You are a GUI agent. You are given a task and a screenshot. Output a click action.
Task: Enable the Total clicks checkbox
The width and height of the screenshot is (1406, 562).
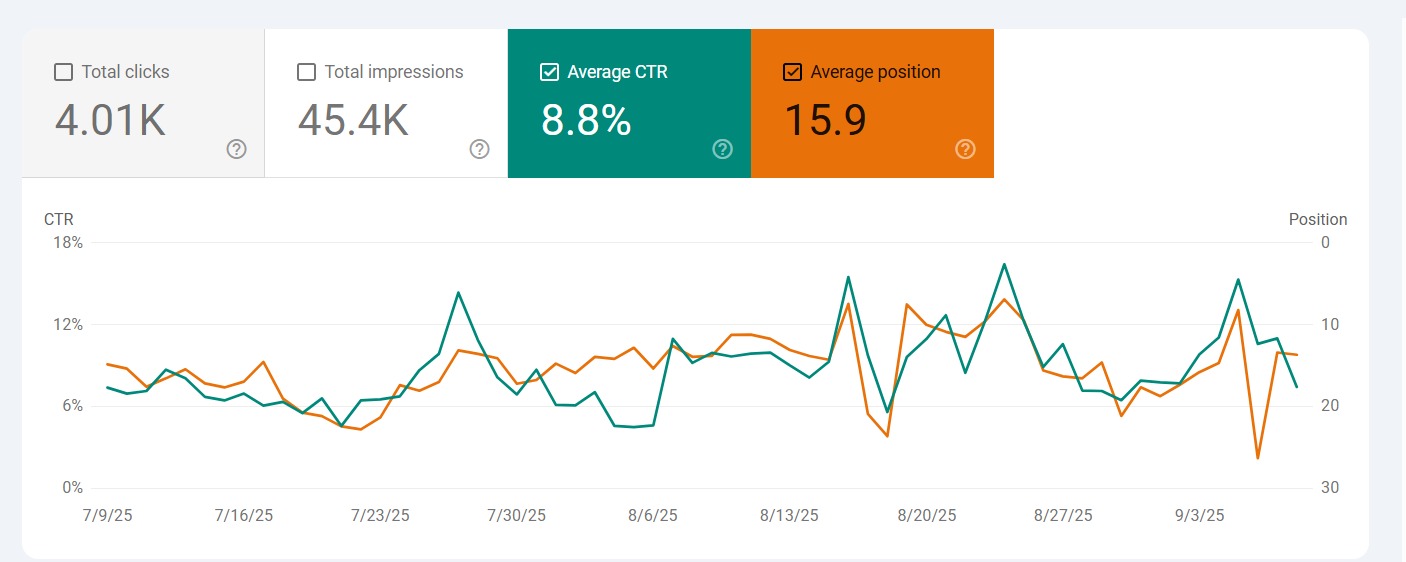(x=63, y=72)
